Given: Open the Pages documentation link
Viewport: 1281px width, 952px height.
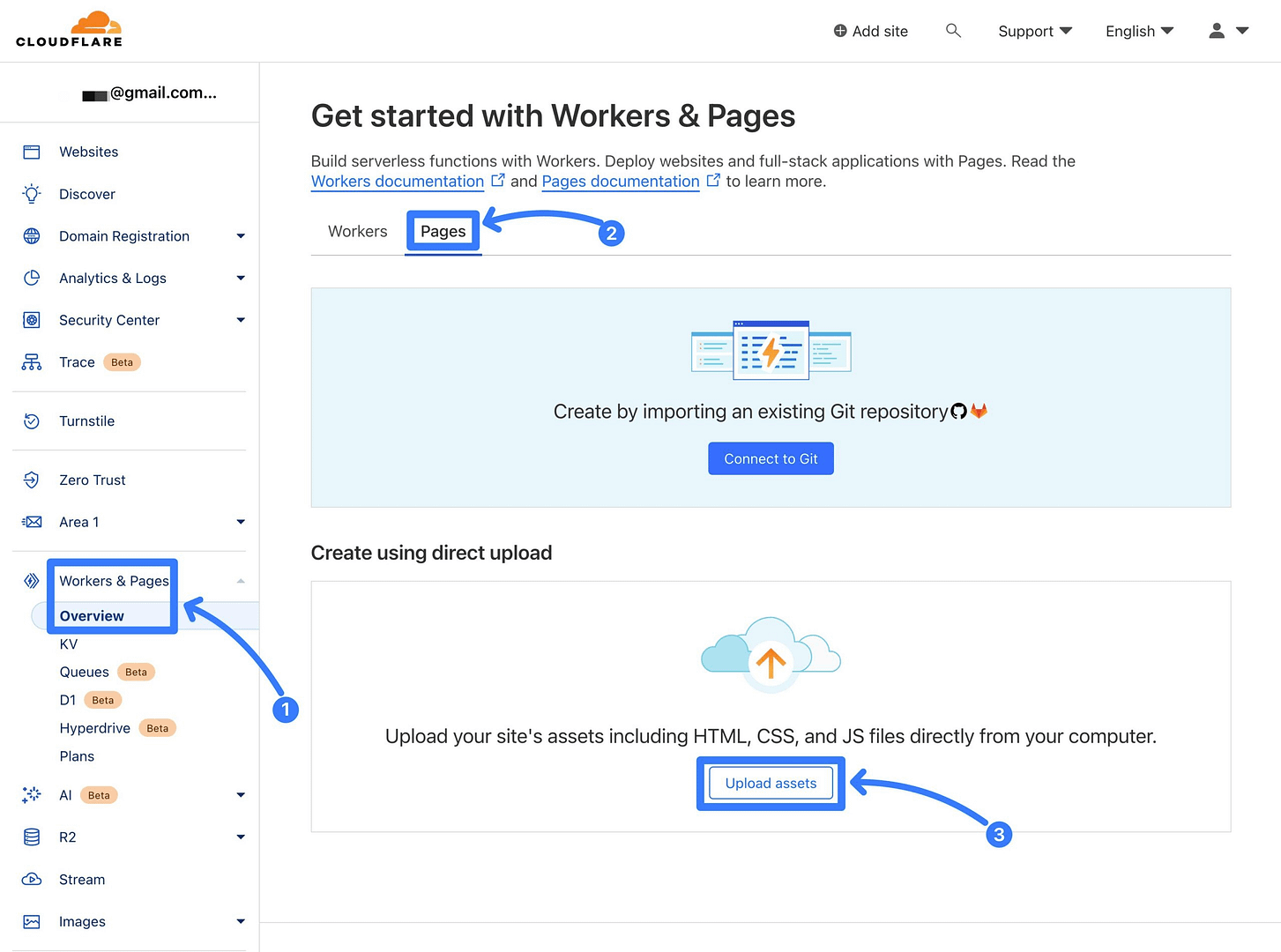Looking at the screenshot, I should 621,181.
